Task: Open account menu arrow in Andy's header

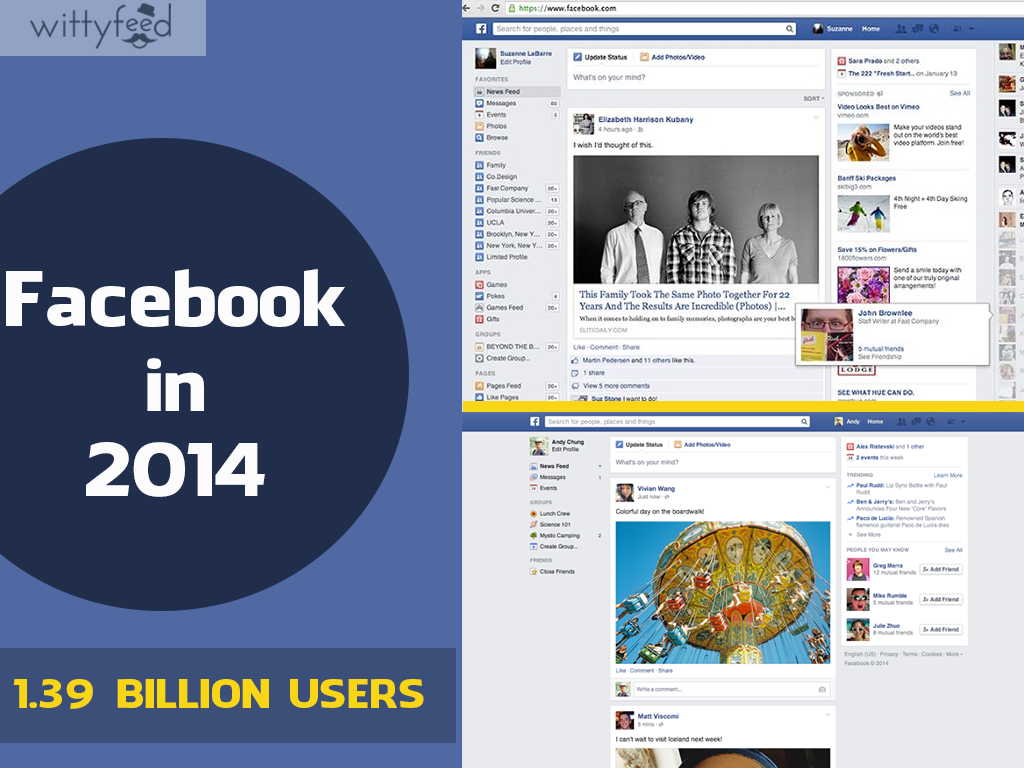Action: pyautogui.click(x=963, y=422)
